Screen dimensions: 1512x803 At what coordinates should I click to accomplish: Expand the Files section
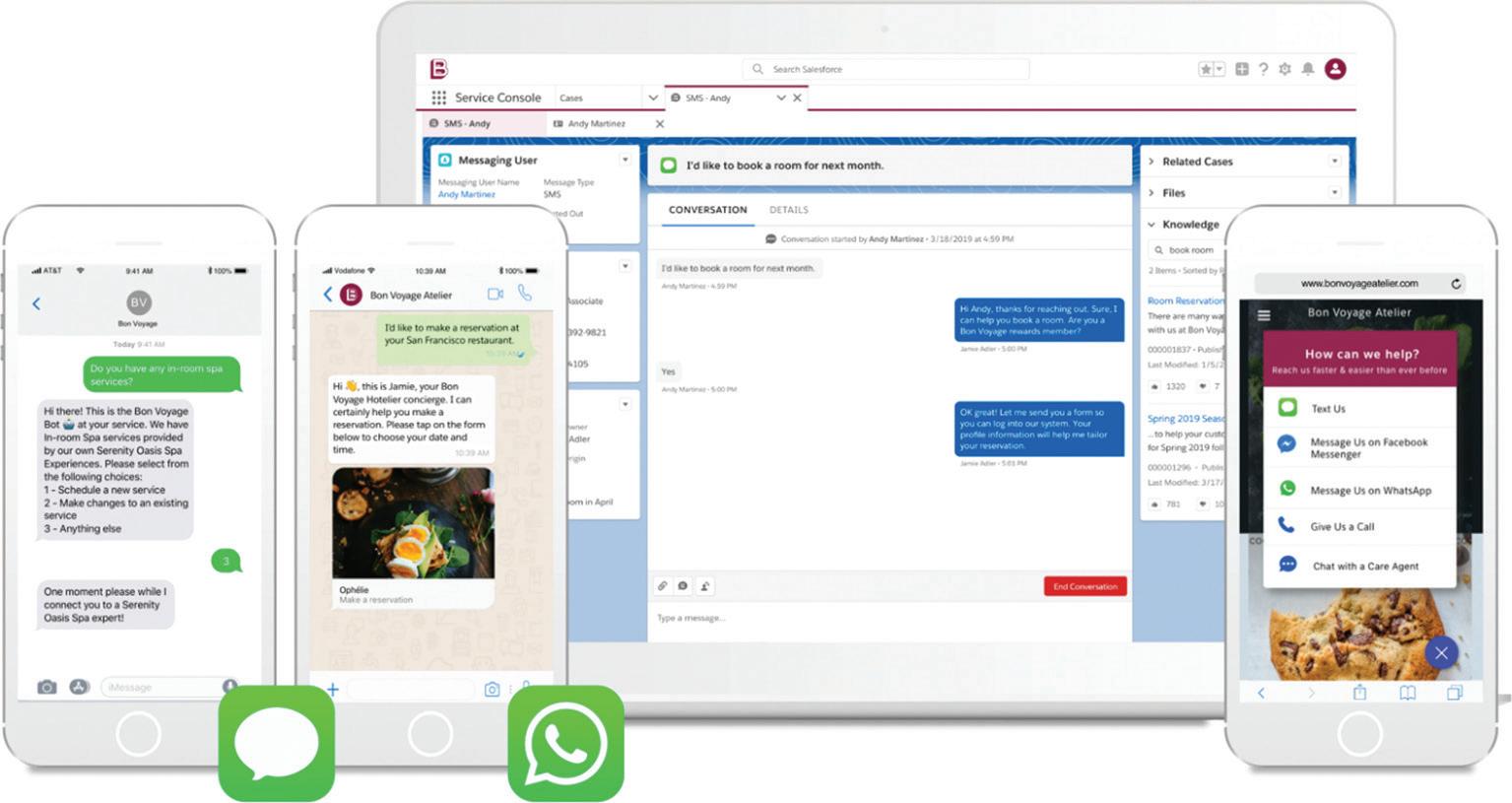pos(1151,193)
